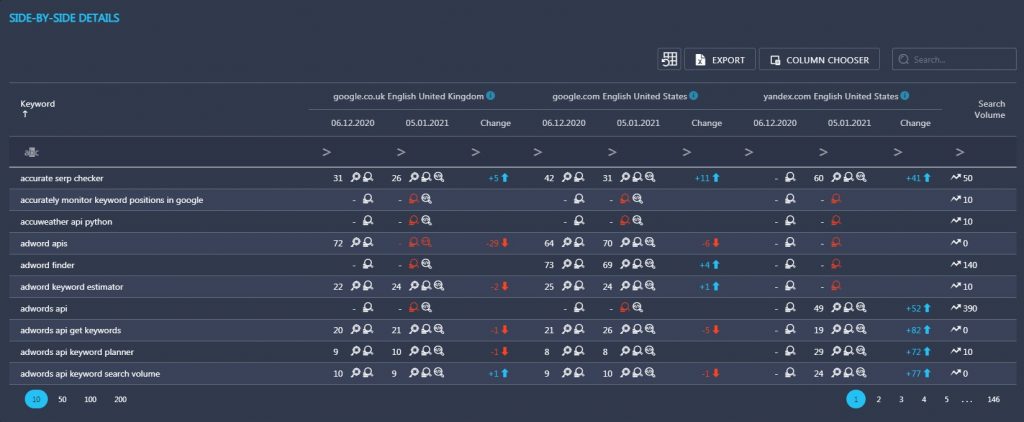Click last magnifier icon next to rank 70, adword apis
The width and height of the screenshot is (1024, 422).
pos(650,242)
